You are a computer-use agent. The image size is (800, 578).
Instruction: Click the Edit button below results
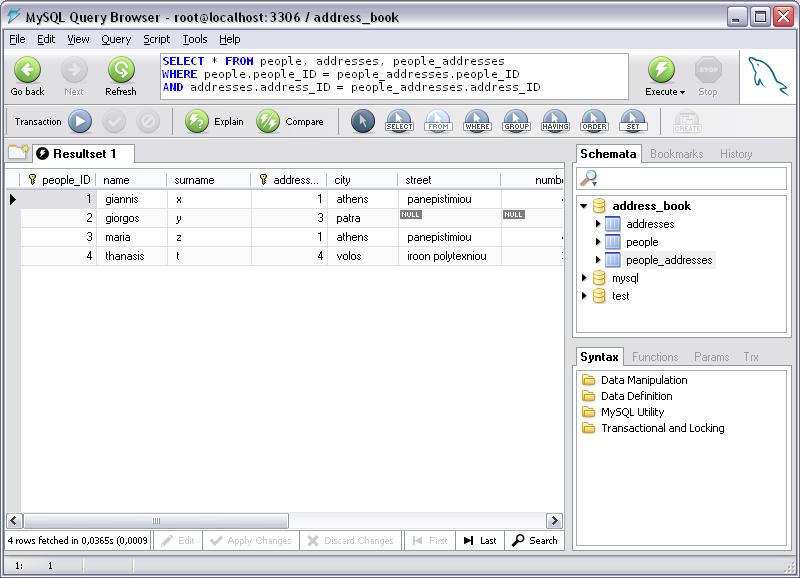[178, 541]
